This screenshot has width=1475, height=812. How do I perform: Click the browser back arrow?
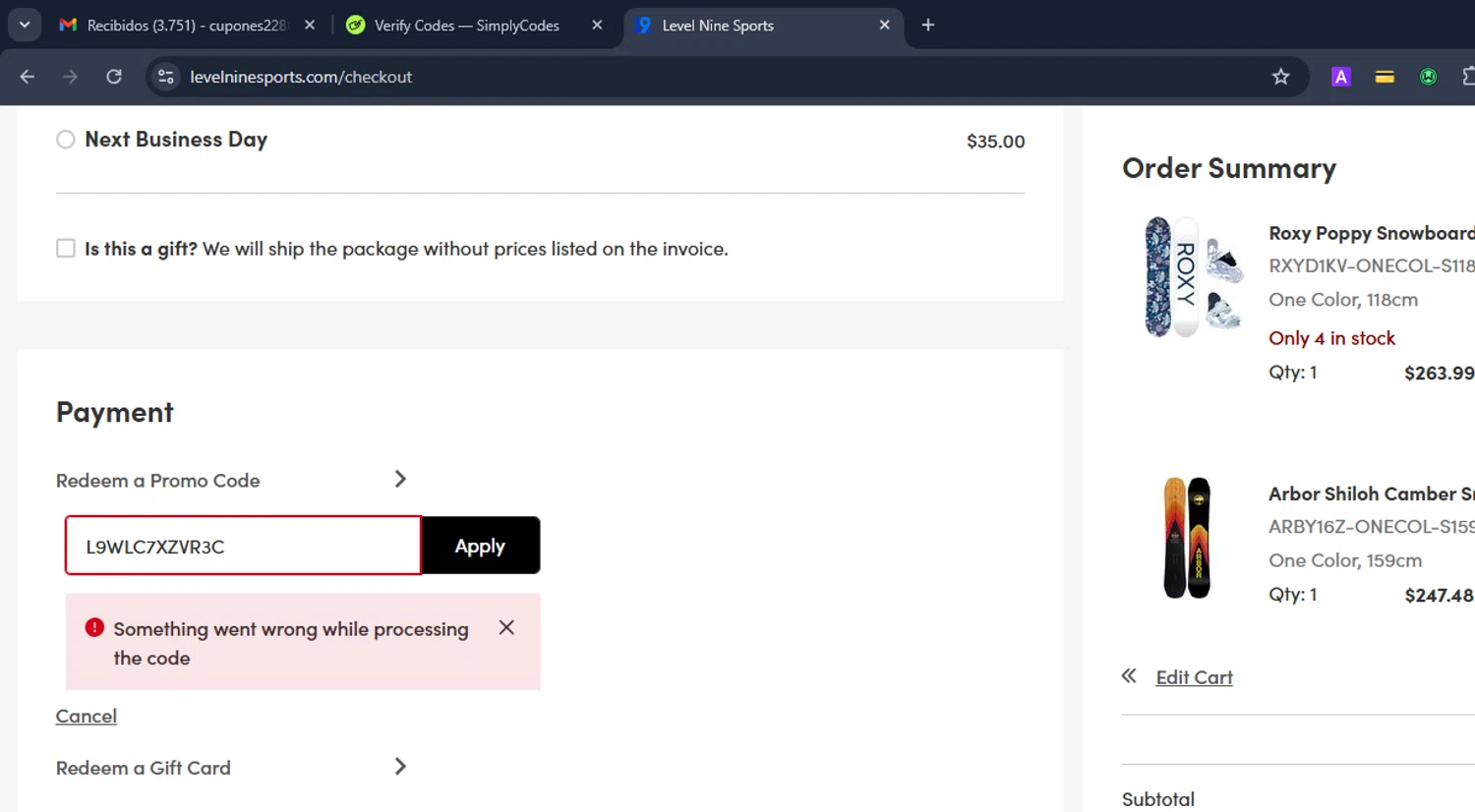(28, 77)
